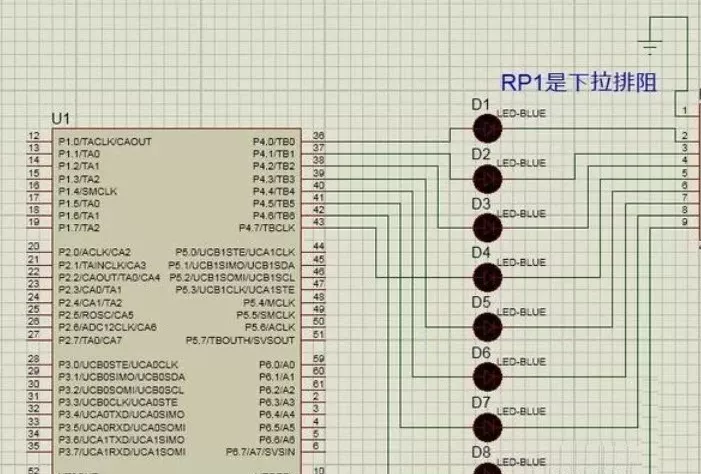Select the D4 blue LED
This screenshot has height=474, width=701.
pos(487,277)
